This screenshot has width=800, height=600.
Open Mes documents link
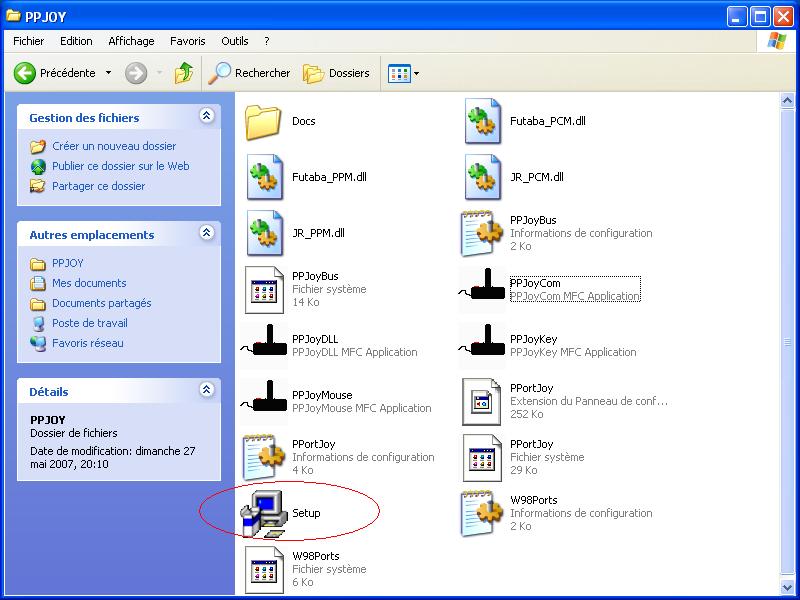coord(89,283)
